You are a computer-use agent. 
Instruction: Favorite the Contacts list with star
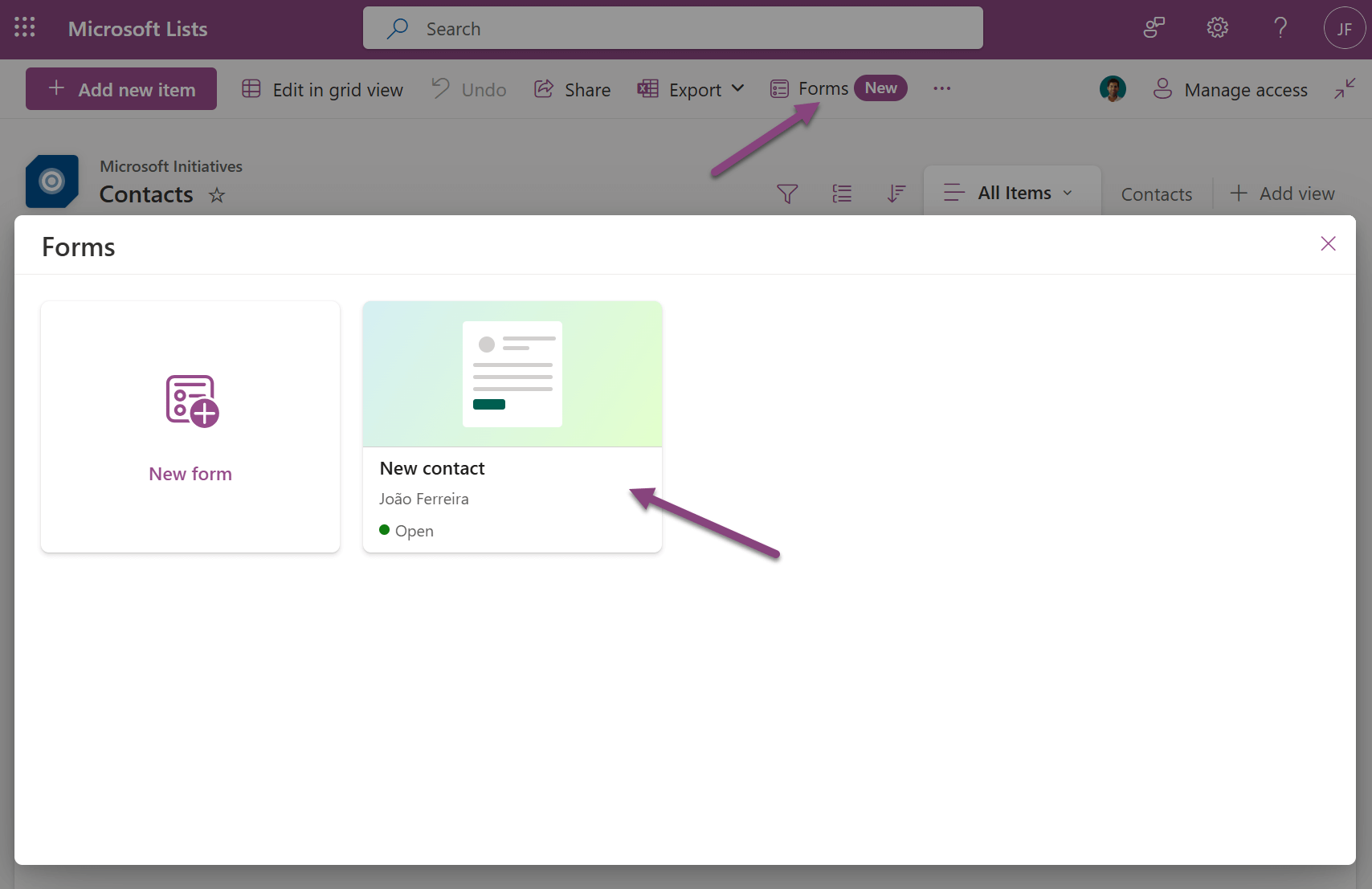click(217, 195)
